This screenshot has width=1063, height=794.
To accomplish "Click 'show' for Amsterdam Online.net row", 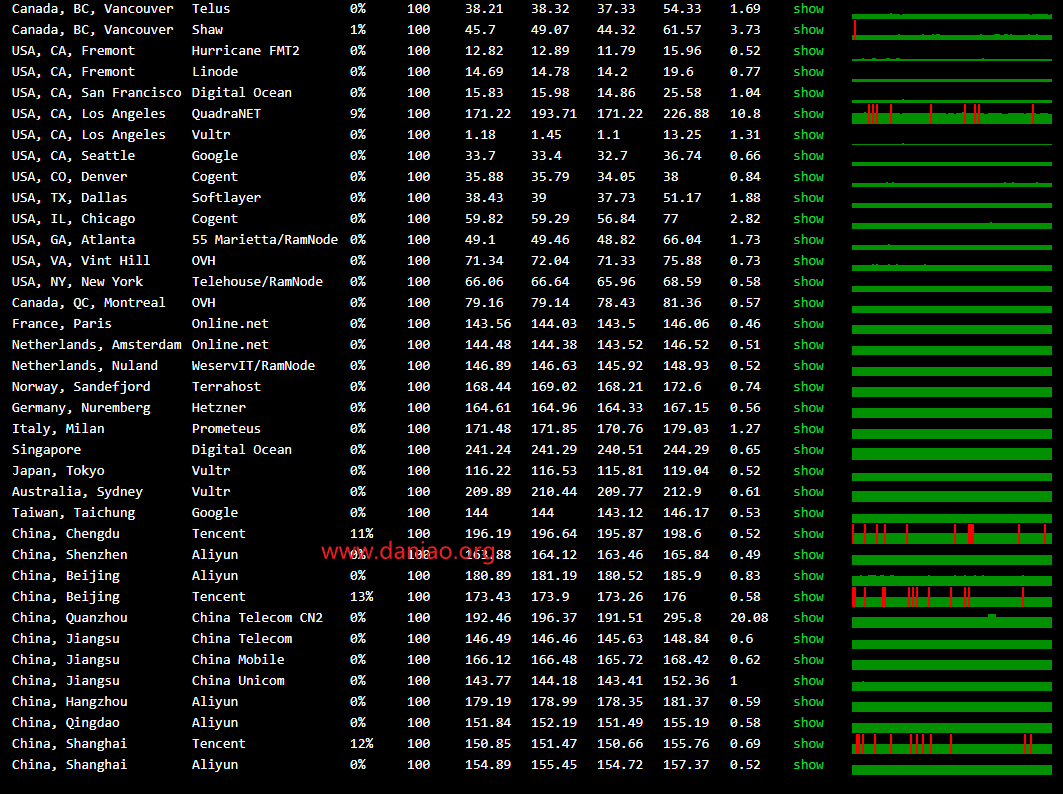I will coord(808,345).
